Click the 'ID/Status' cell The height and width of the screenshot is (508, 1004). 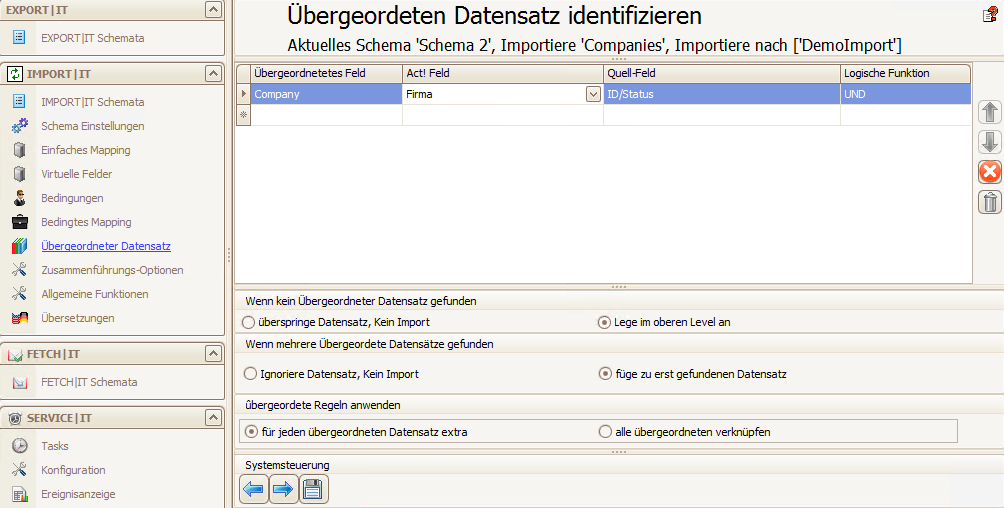(722, 94)
